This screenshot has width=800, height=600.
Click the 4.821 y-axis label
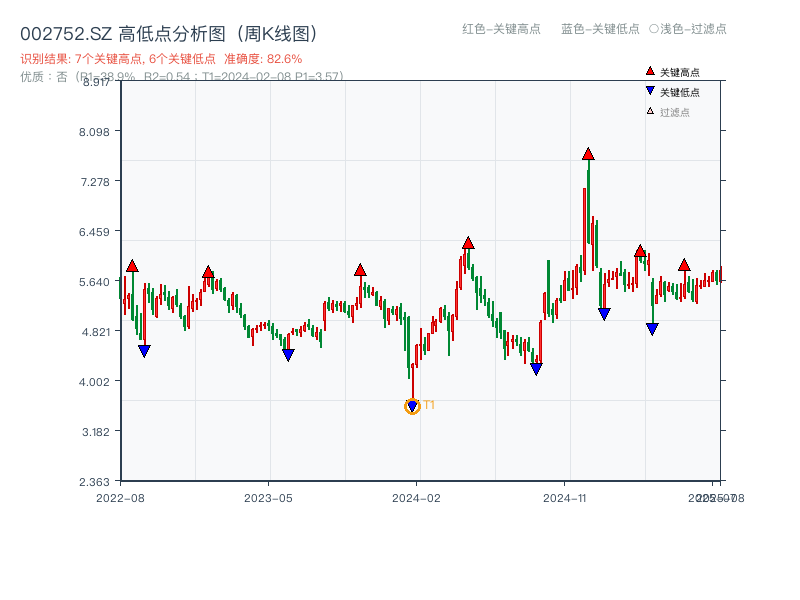click(95, 332)
